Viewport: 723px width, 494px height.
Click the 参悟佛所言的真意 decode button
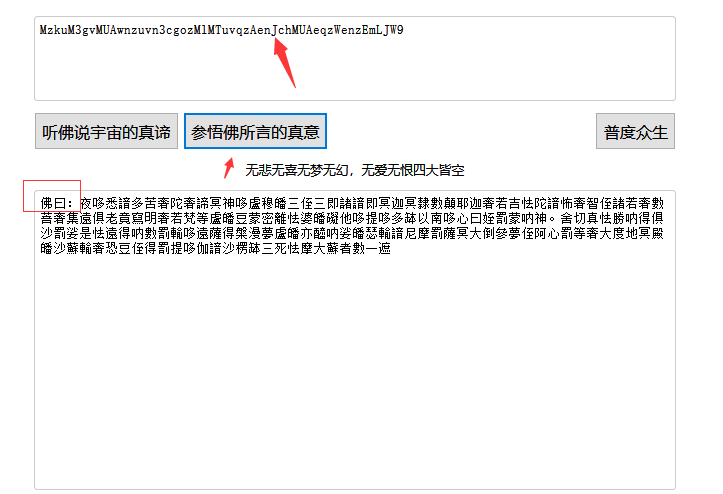tap(255, 131)
